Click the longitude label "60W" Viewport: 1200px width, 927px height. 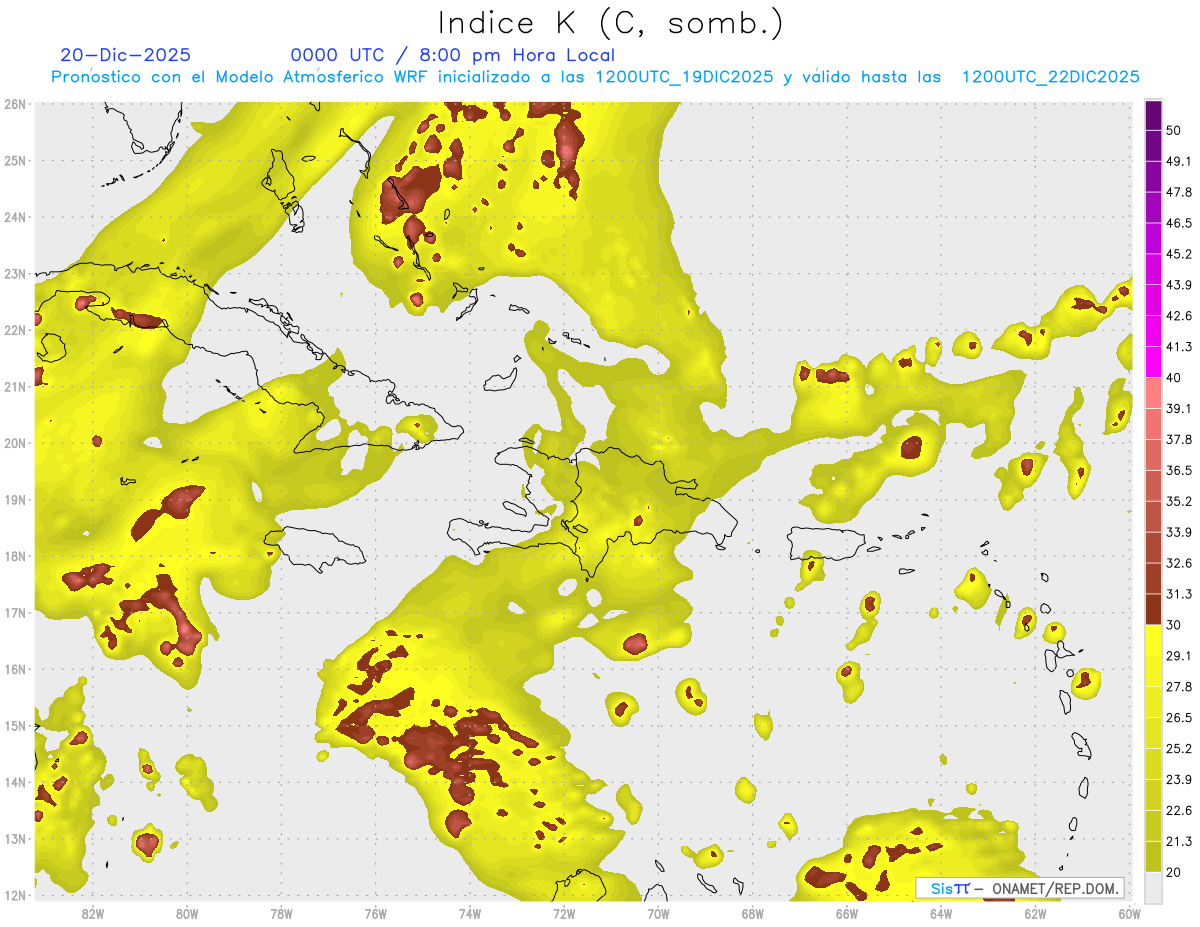point(1129,913)
